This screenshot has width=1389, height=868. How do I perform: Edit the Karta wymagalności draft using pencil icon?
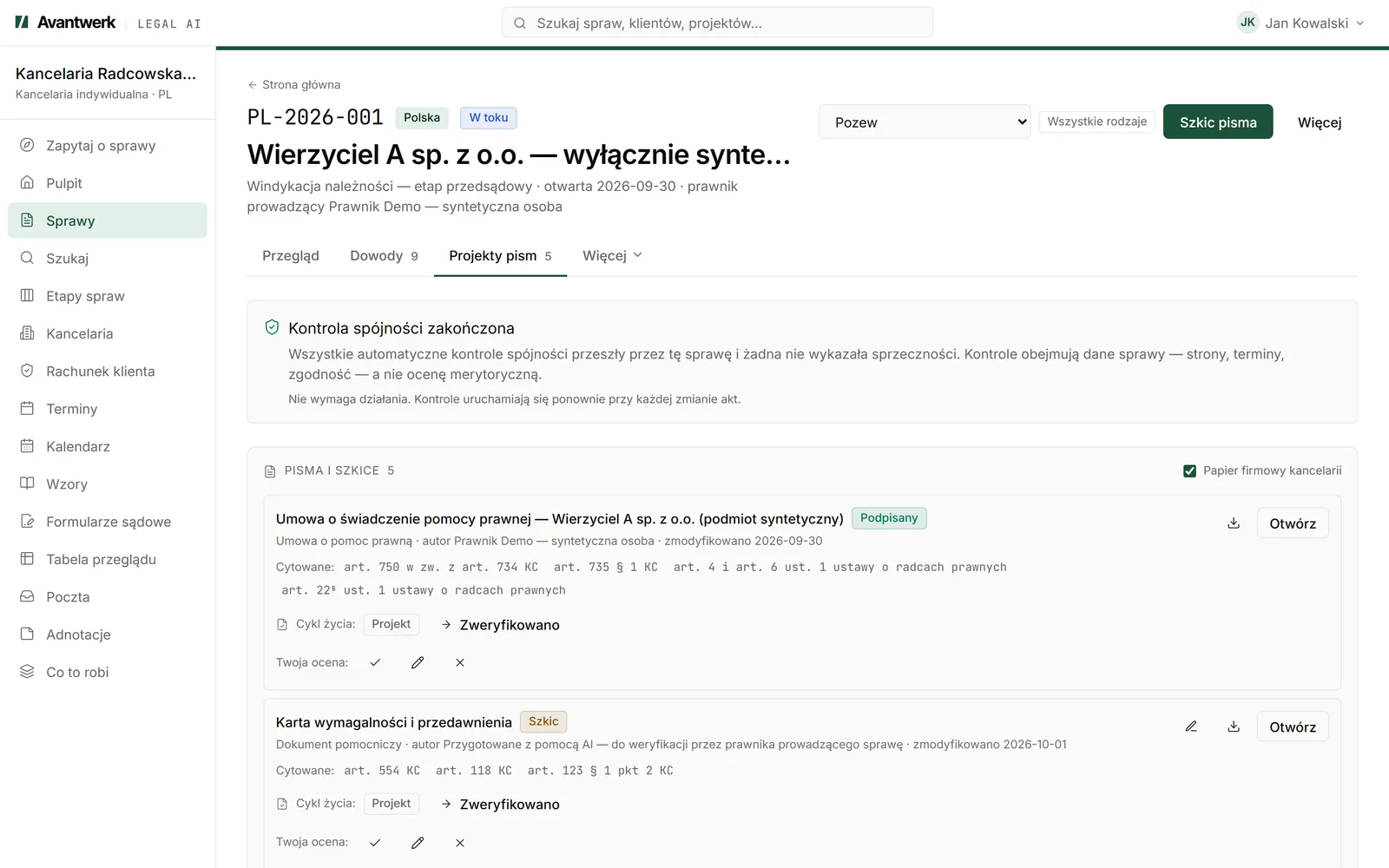pyautogui.click(x=1191, y=727)
